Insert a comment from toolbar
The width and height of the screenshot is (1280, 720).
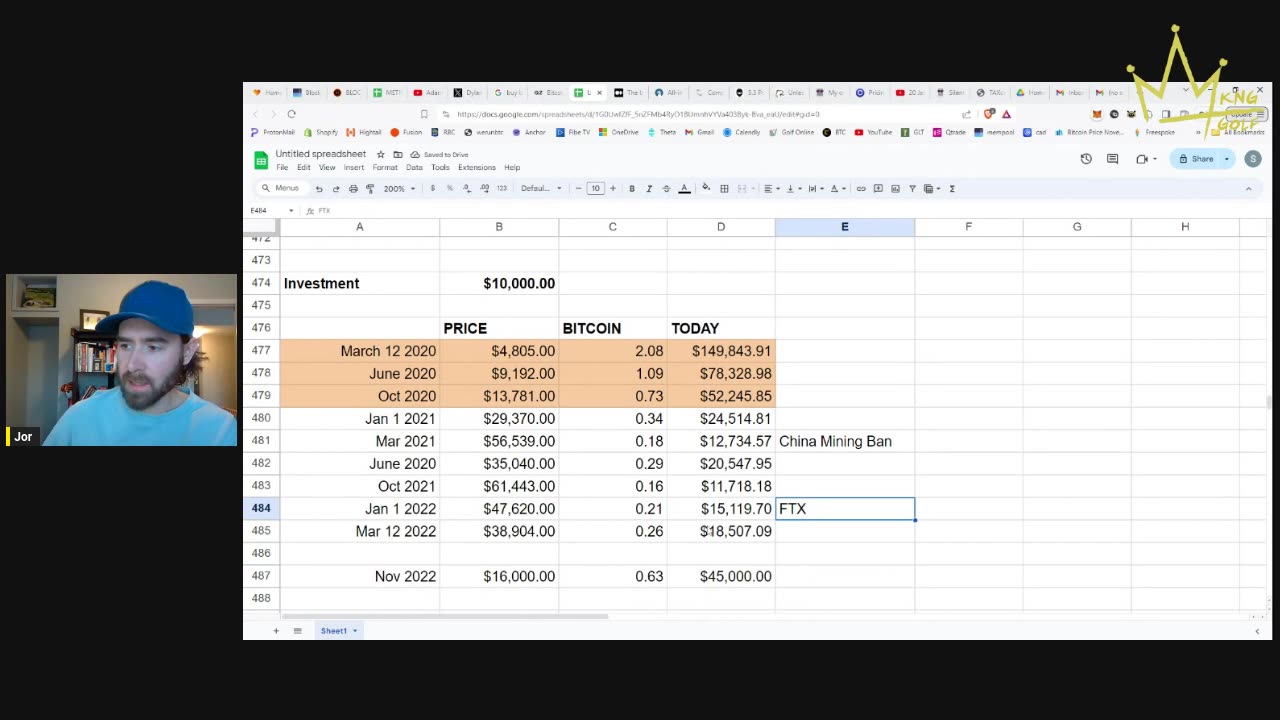878,188
